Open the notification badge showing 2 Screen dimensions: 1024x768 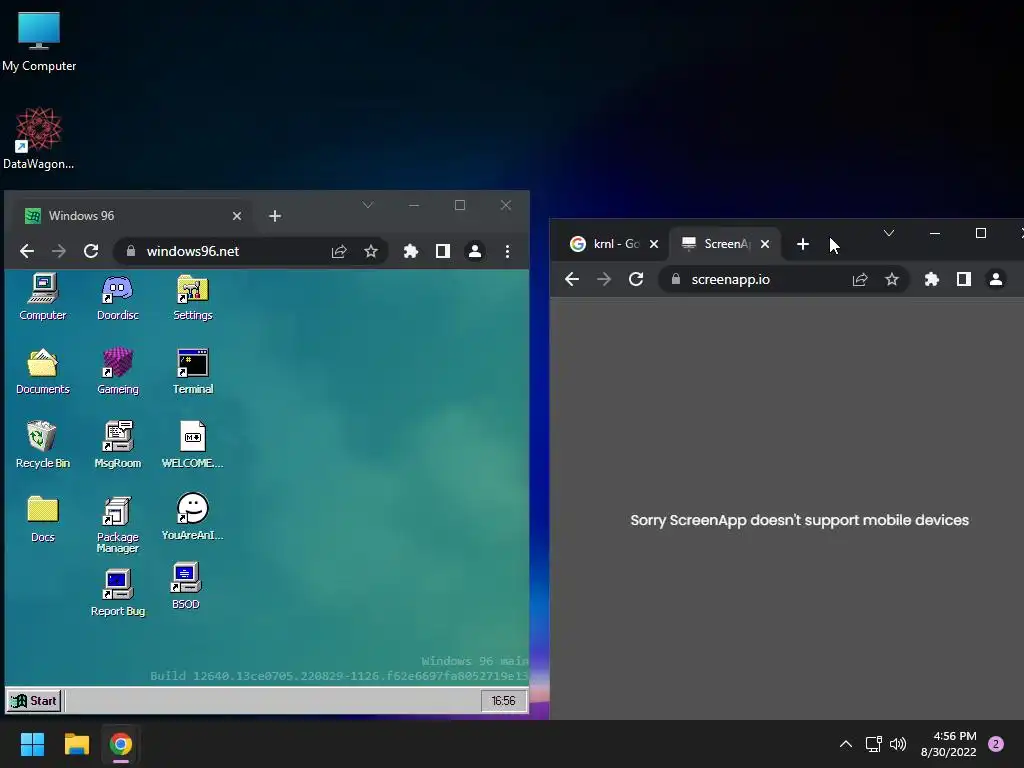click(996, 744)
